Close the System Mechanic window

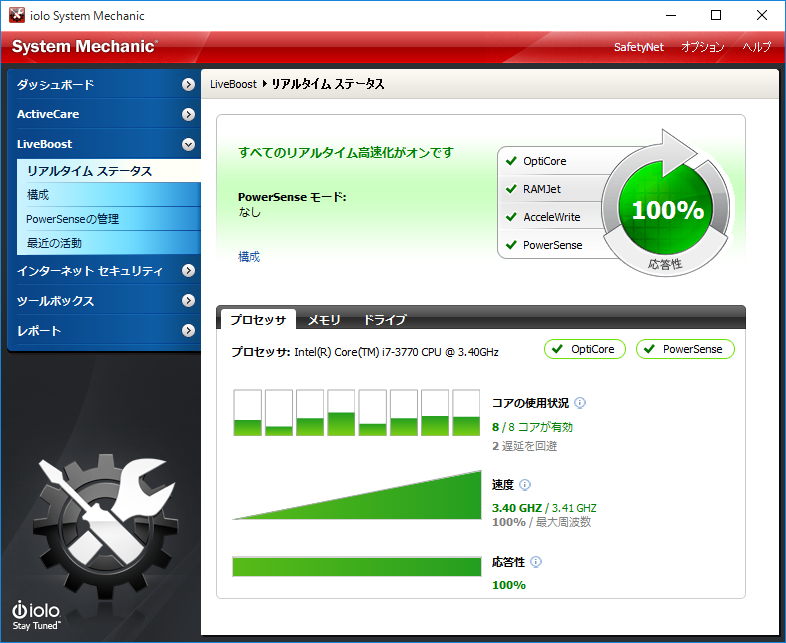coord(762,16)
